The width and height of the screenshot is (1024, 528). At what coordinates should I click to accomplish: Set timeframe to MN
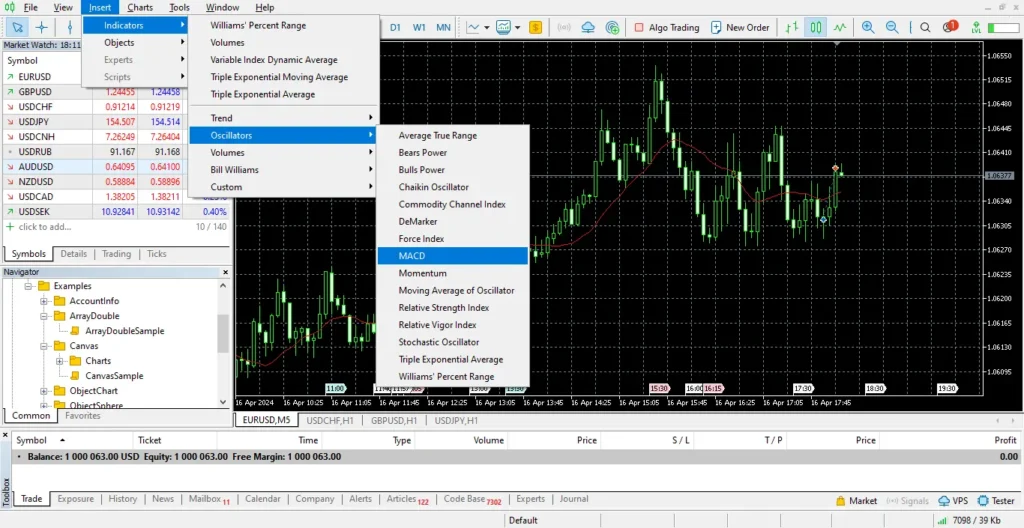coord(443,27)
